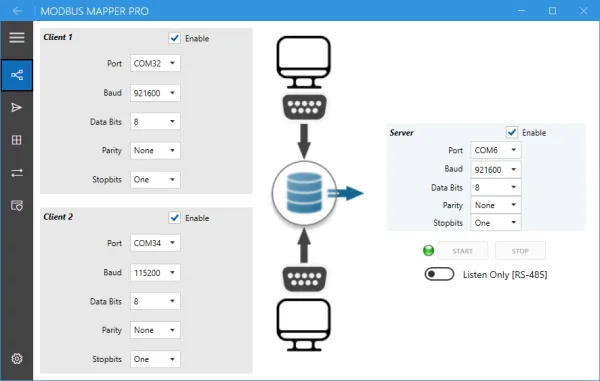Open the Server Stopbits dropdown
This screenshot has height=381, width=600.
(496, 222)
